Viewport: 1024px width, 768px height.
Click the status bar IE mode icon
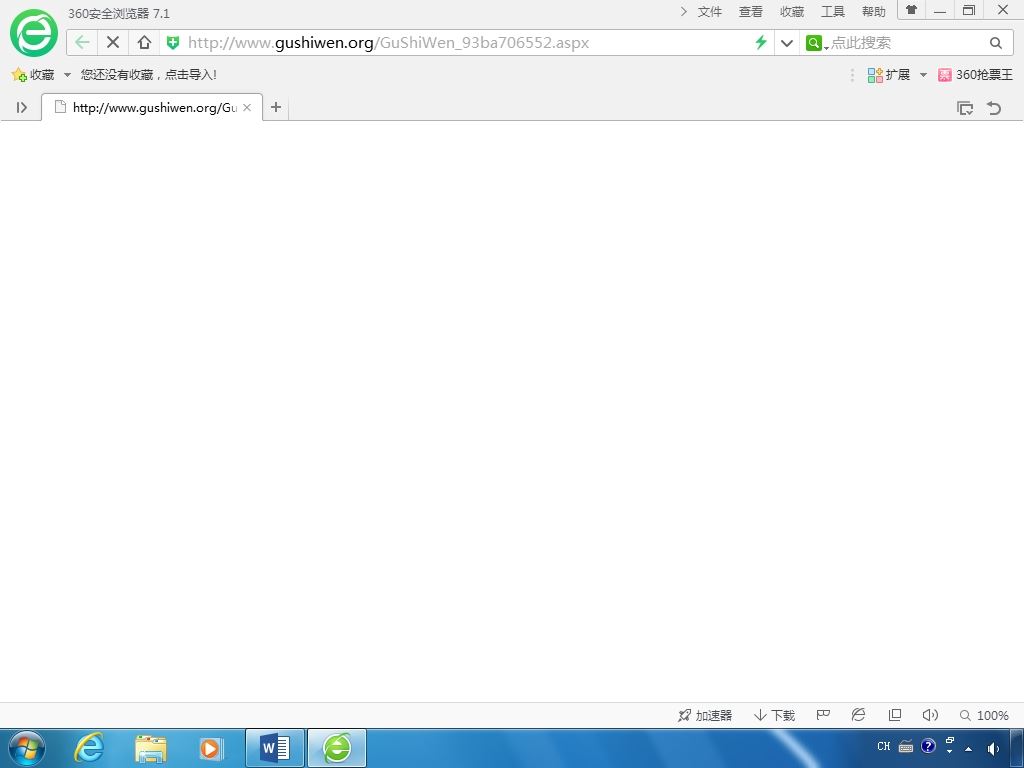pyautogui.click(x=859, y=715)
